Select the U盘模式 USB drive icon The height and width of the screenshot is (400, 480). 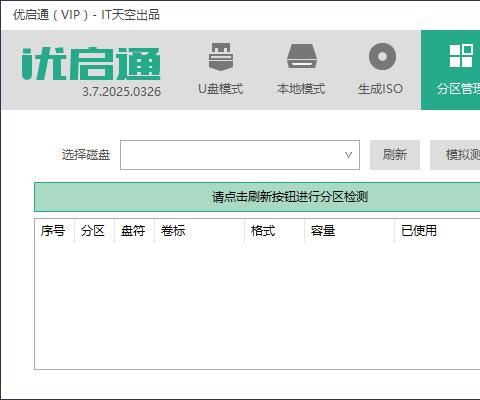tap(220, 57)
